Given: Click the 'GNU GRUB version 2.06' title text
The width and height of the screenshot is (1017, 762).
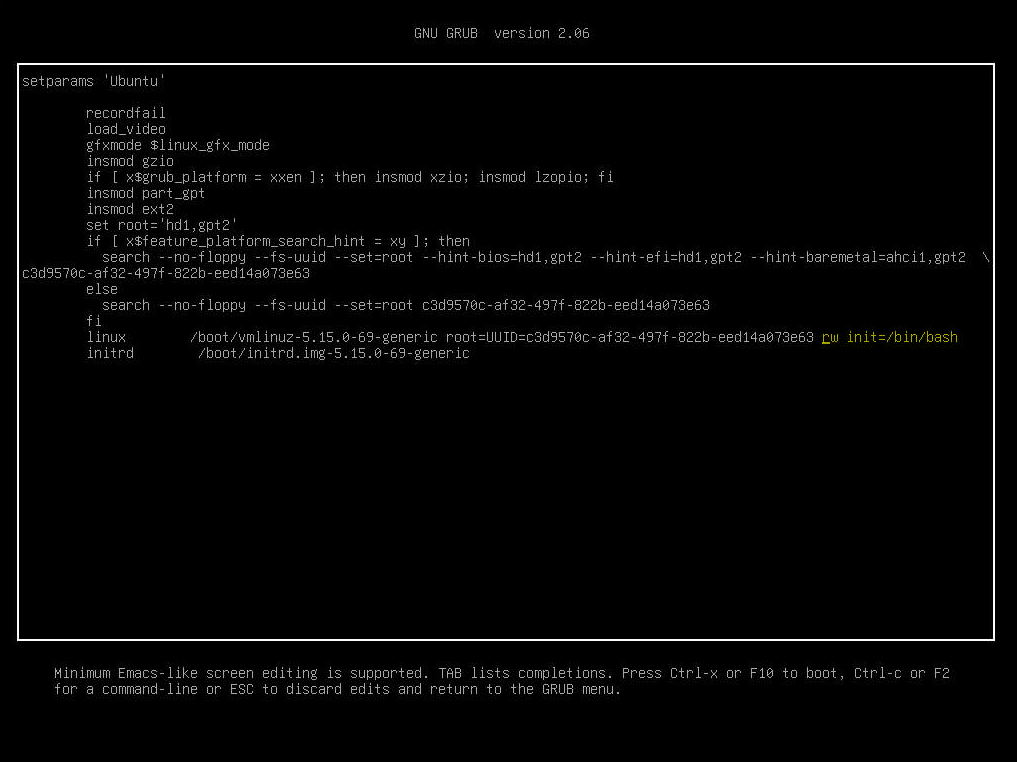Looking at the screenshot, I should [x=501, y=33].
